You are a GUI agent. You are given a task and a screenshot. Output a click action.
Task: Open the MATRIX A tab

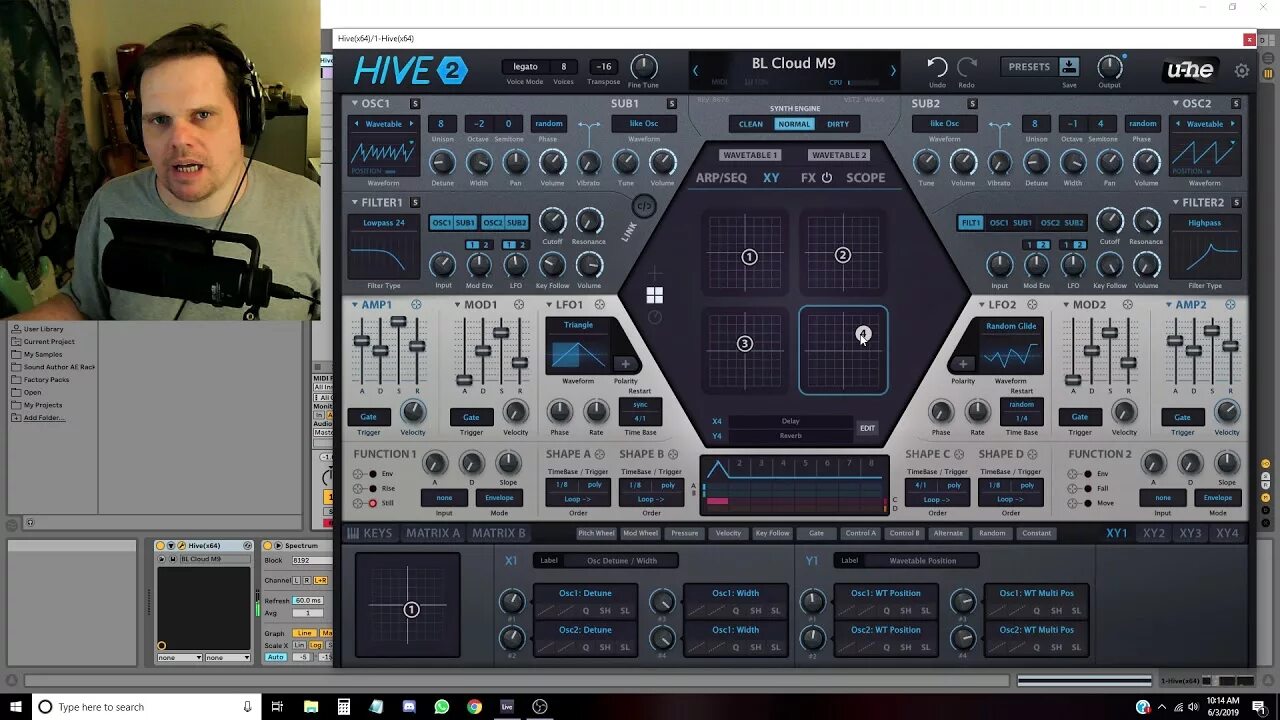[431, 533]
